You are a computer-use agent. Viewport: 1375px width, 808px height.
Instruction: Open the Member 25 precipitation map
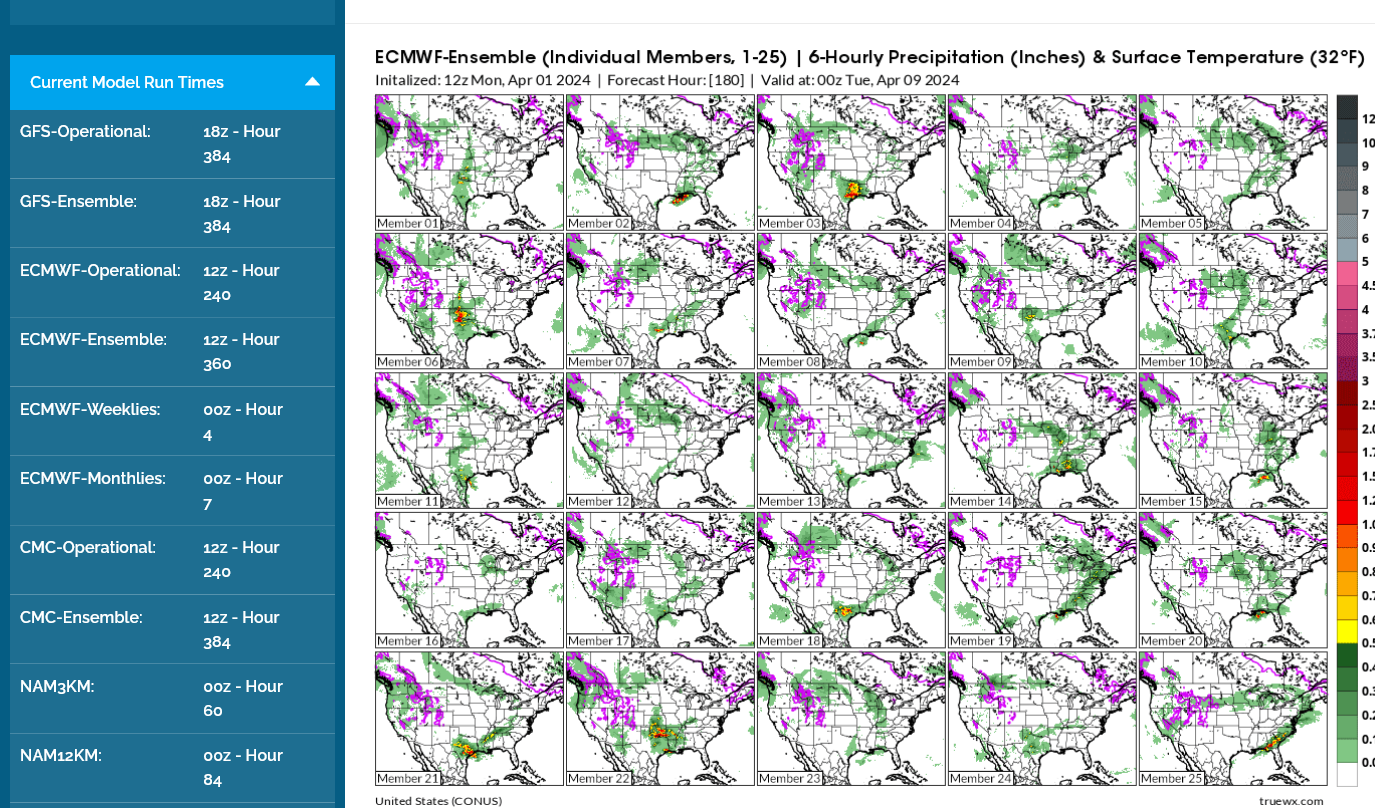[1233, 718]
